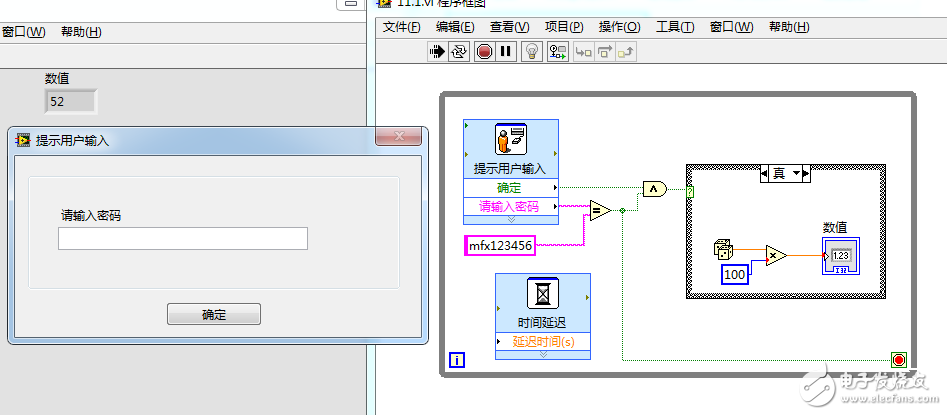Viewport: 947px width, 415px height.
Task: Click 请输入密码 output terminal of prompt VI
Action: click(511, 206)
